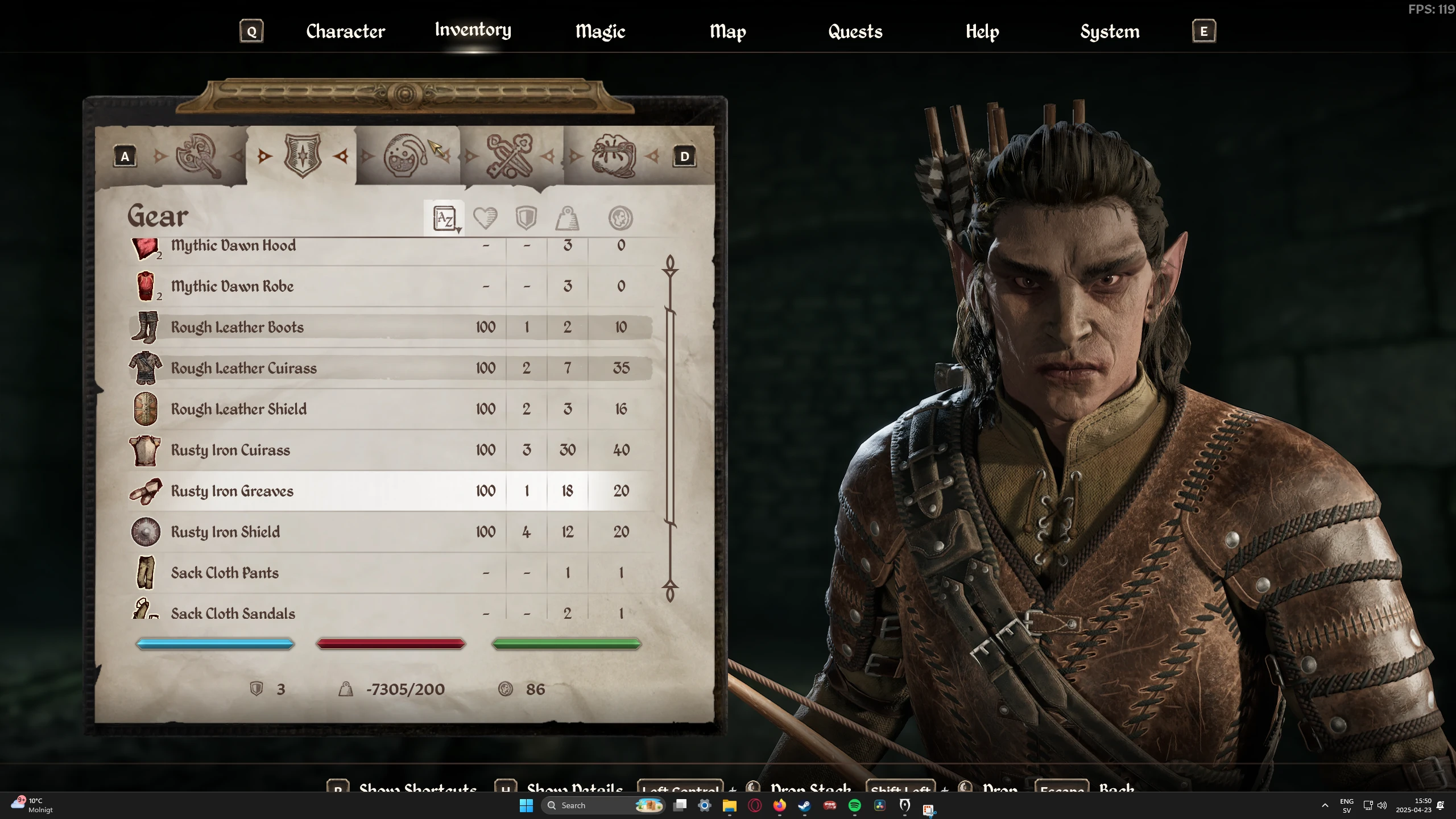Click the encumbrance value -7305/200
This screenshot has width=1456, height=819.
(x=405, y=689)
